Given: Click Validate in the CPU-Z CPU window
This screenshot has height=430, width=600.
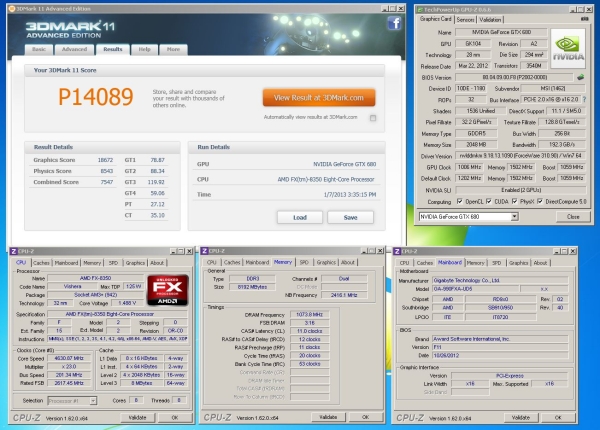Looking at the screenshot, I should tap(137, 417).
